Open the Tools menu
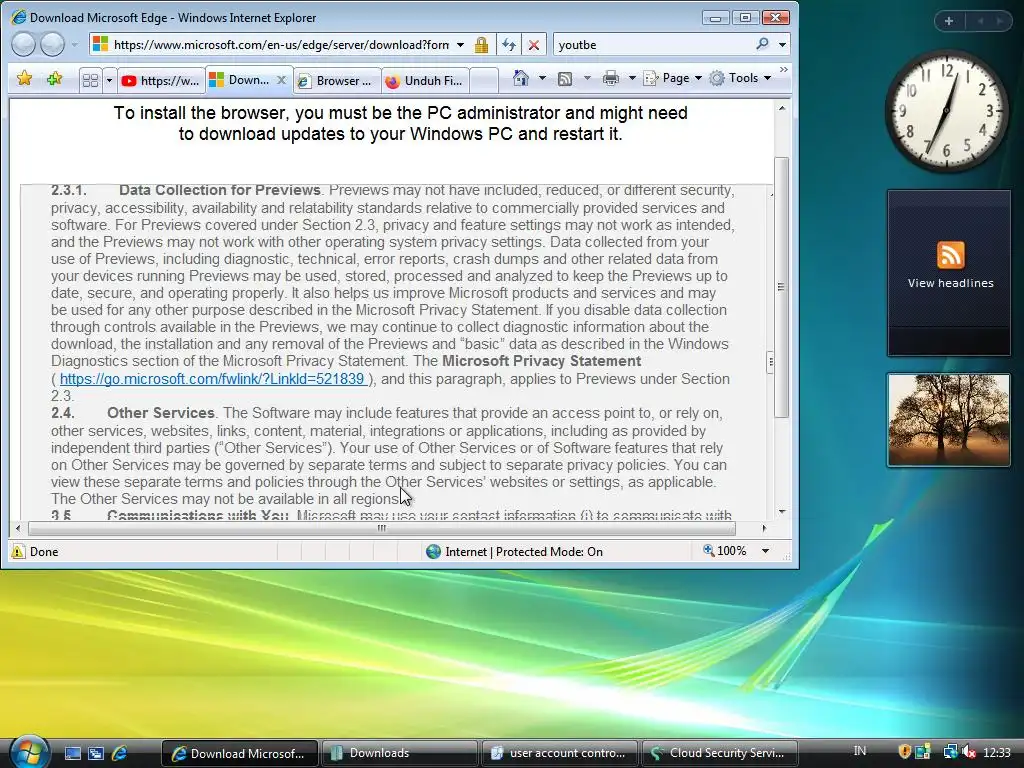Image resolution: width=1024 pixels, height=768 pixels. point(740,78)
